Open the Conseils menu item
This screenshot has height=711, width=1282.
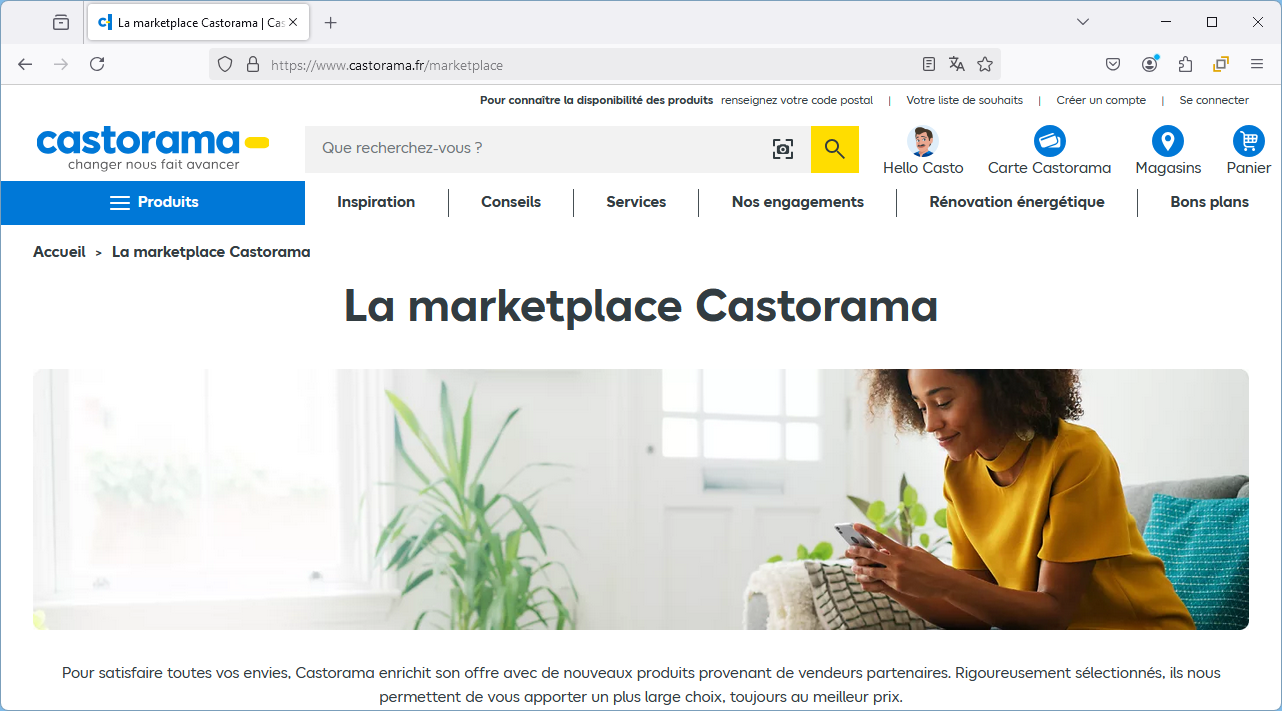pyautogui.click(x=511, y=202)
